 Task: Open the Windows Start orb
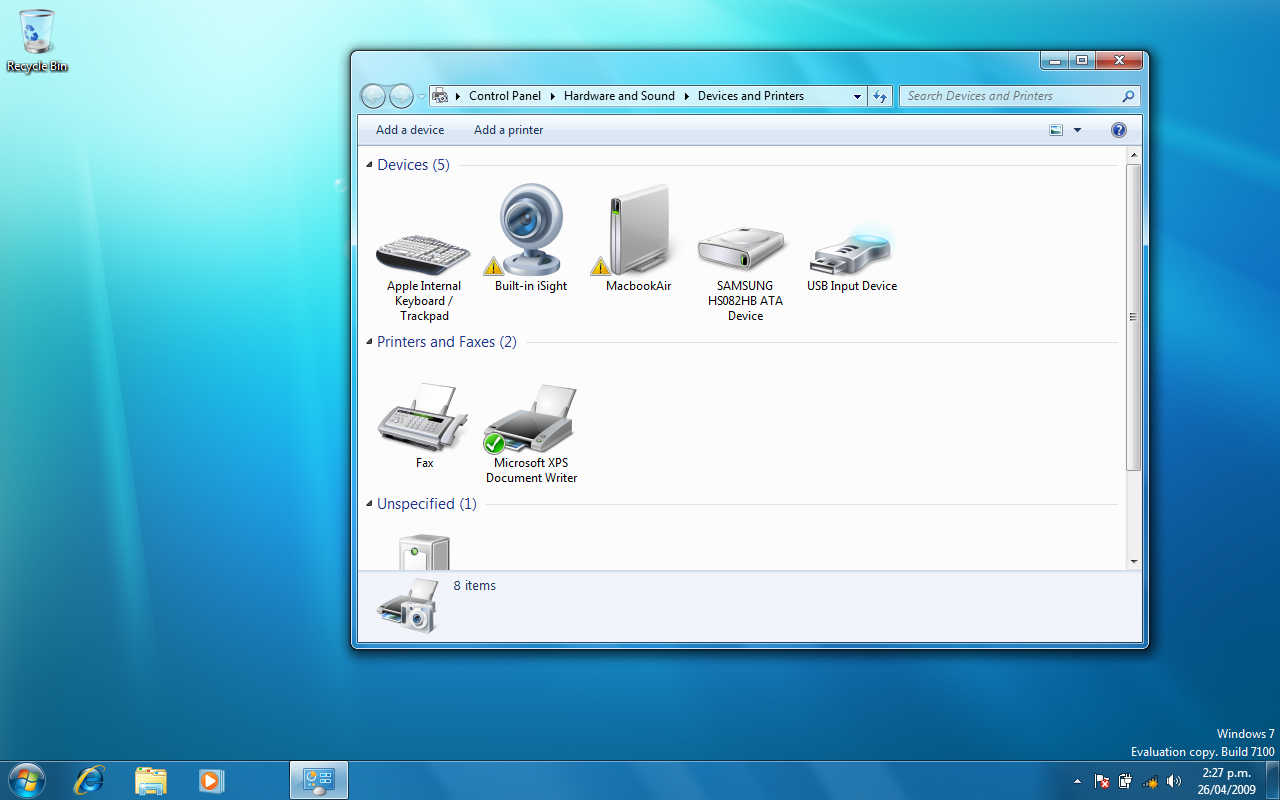[26, 780]
